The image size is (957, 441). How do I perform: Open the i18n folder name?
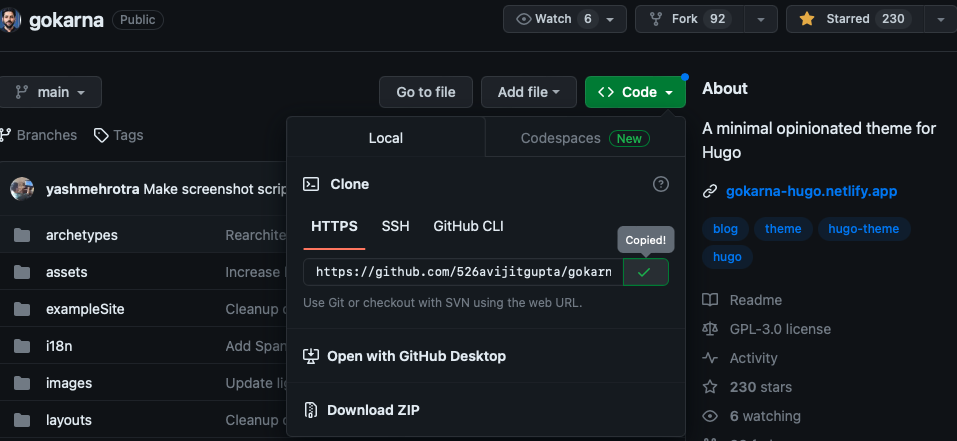click(x=59, y=346)
